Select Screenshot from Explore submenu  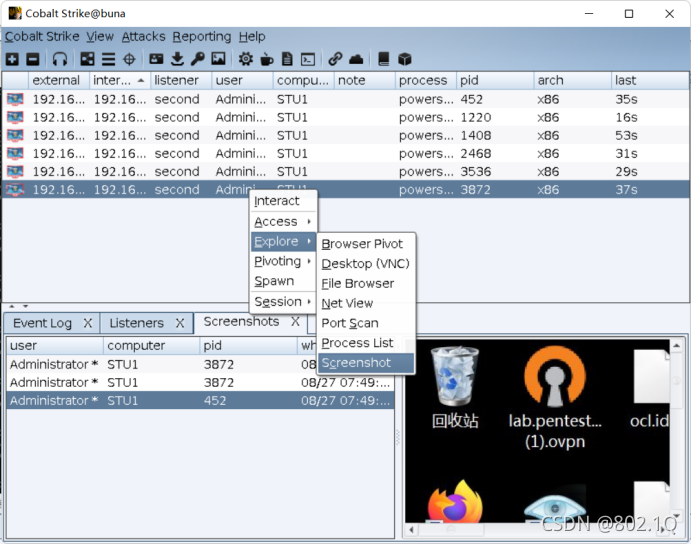(366, 363)
